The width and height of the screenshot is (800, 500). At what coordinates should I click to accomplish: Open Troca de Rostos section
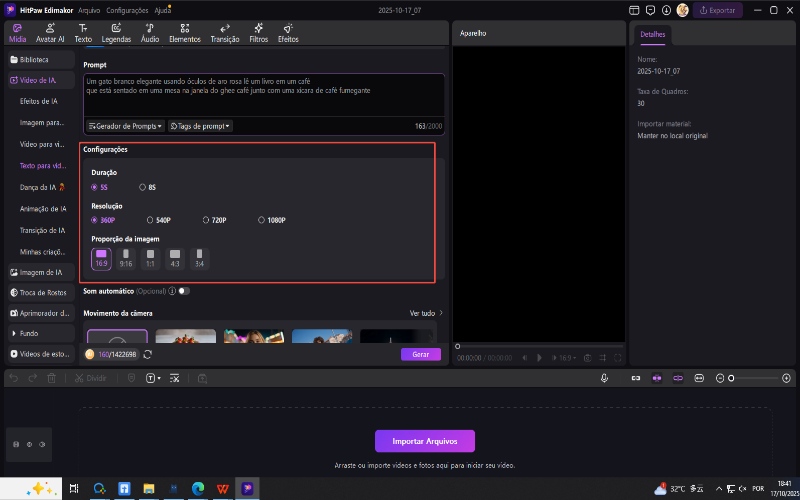(x=42, y=293)
